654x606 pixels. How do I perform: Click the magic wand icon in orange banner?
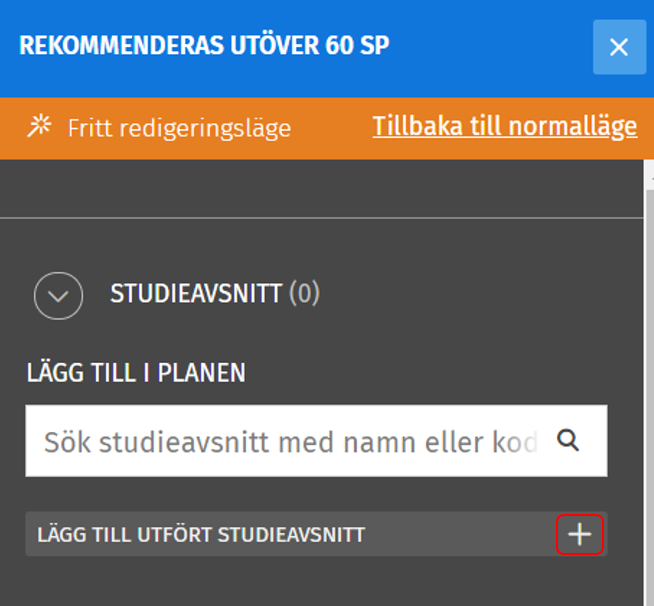(39, 127)
